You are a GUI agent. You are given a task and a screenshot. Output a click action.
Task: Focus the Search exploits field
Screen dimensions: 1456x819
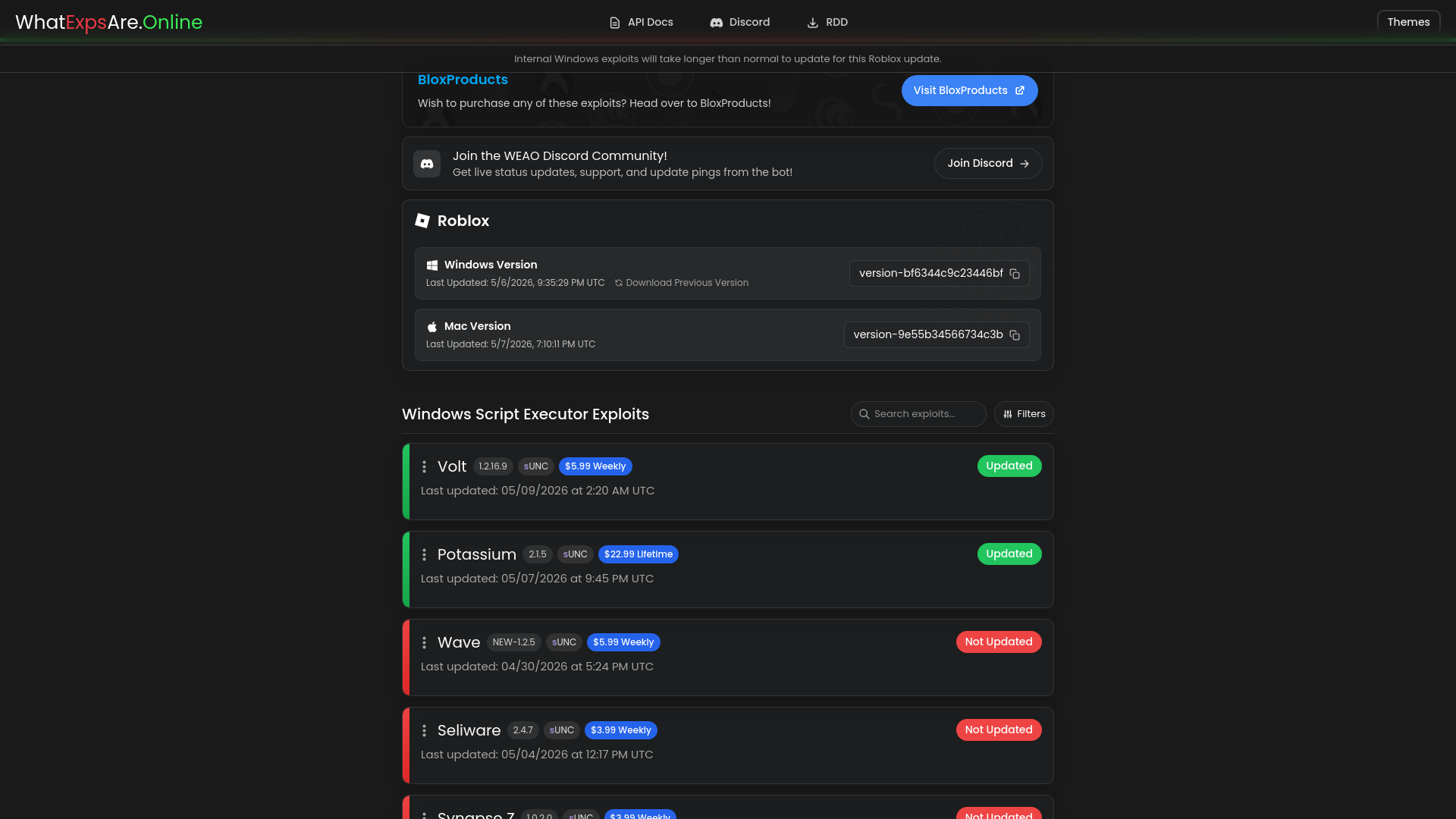[918, 414]
